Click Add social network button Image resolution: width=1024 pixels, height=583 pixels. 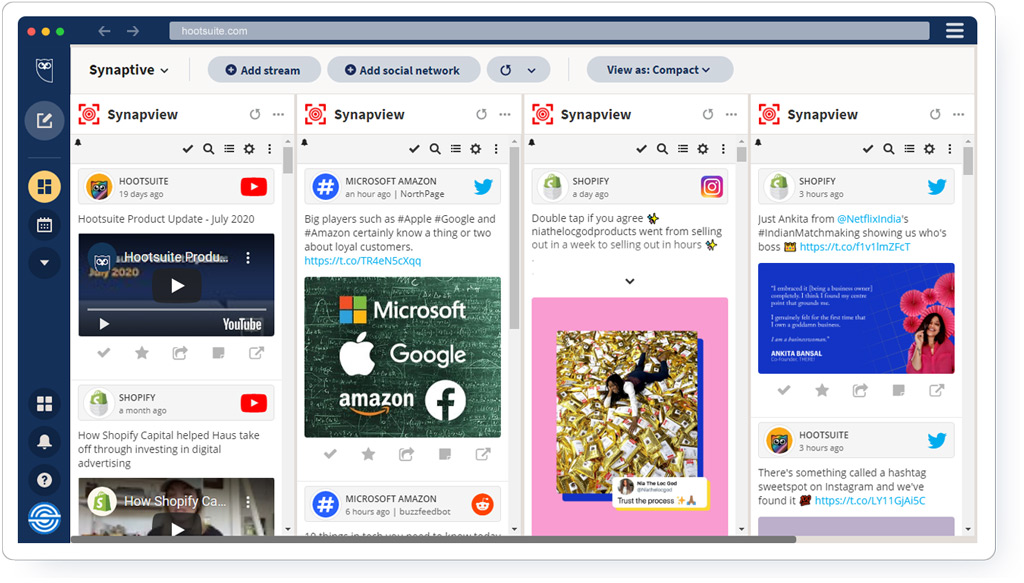(x=404, y=70)
